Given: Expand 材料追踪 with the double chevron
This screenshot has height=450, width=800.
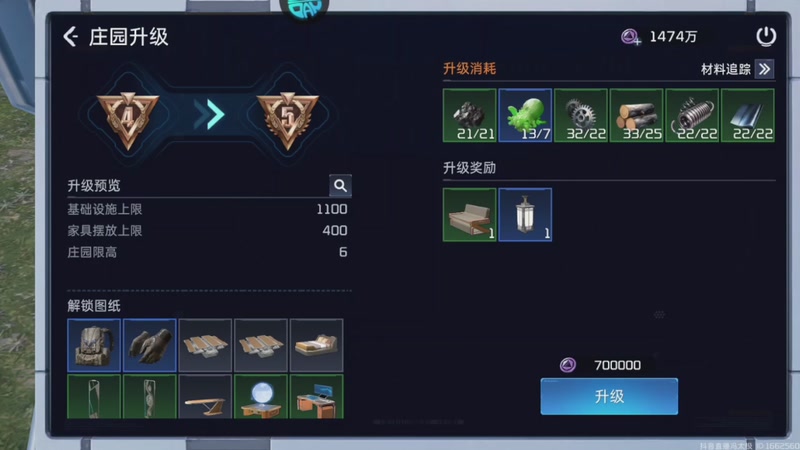Looking at the screenshot, I should [764, 69].
